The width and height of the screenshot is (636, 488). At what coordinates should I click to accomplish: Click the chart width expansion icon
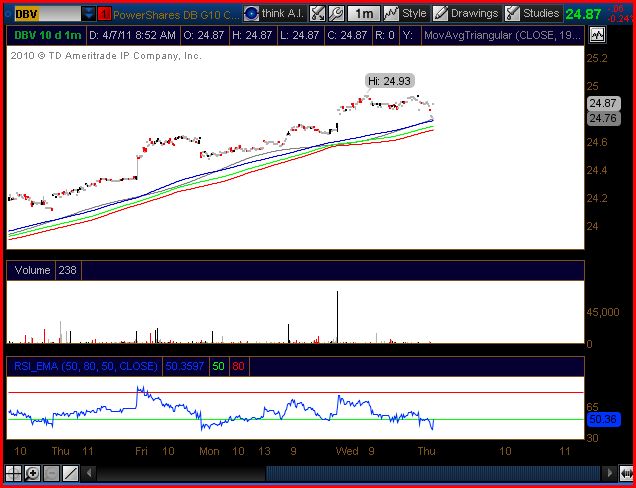(x=626, y=473)
